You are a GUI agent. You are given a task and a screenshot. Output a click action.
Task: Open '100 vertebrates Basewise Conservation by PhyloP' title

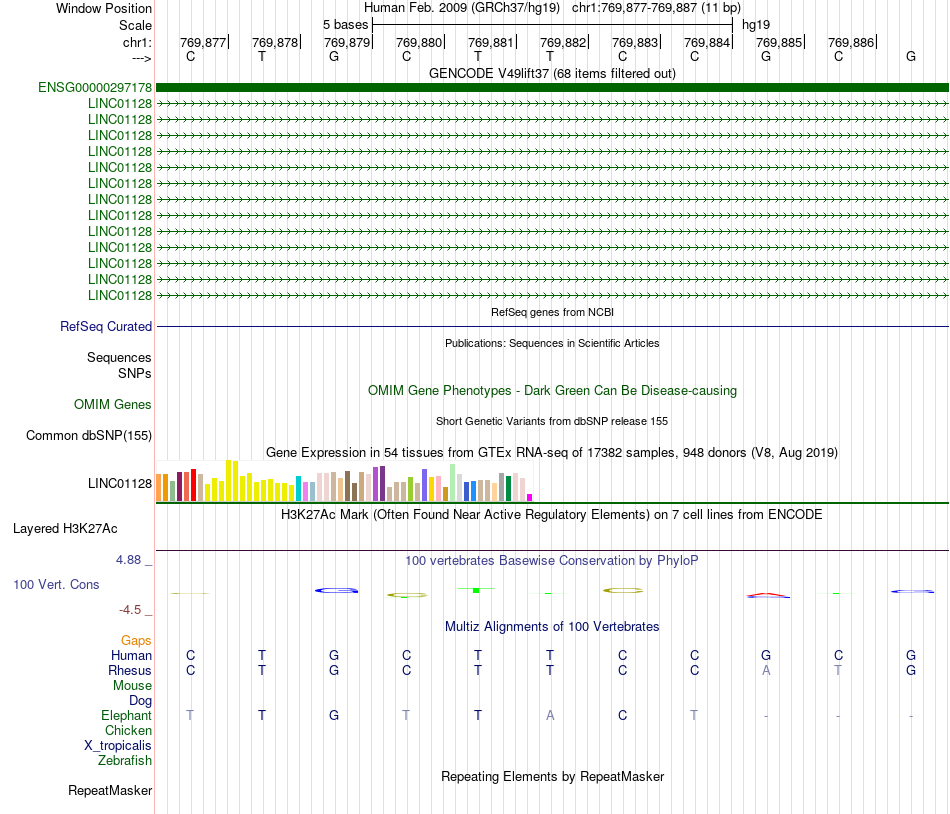tap(552, 561)
